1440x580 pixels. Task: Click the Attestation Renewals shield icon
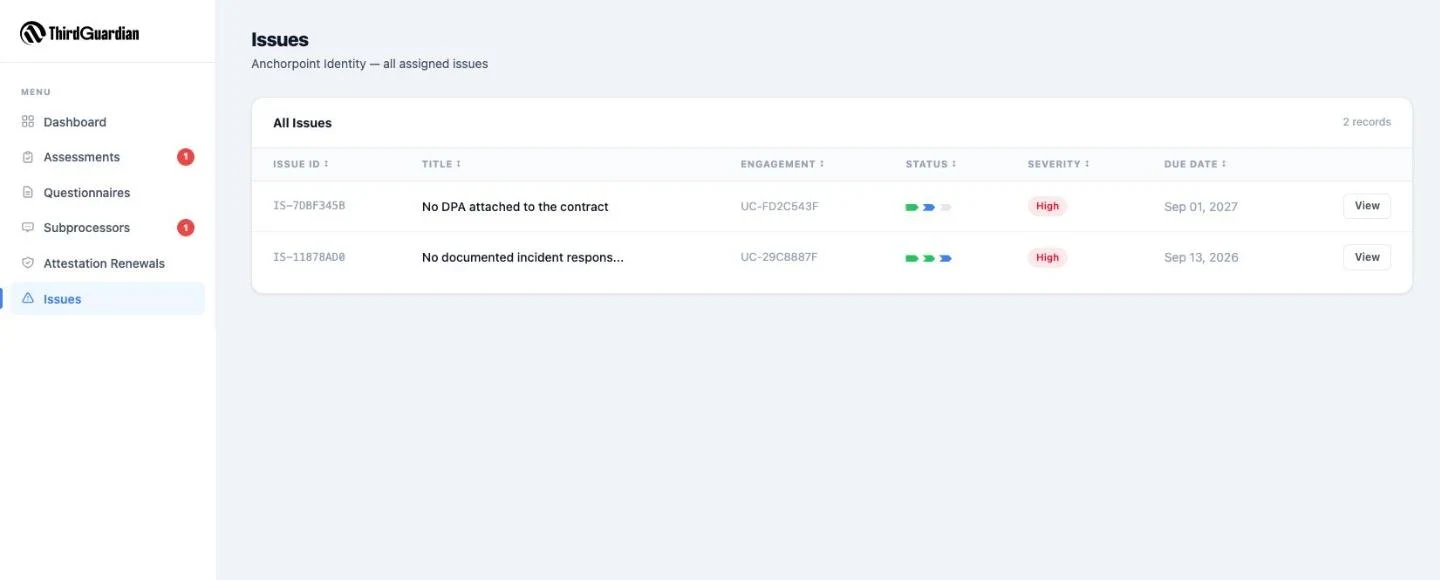tap(28, 263)
